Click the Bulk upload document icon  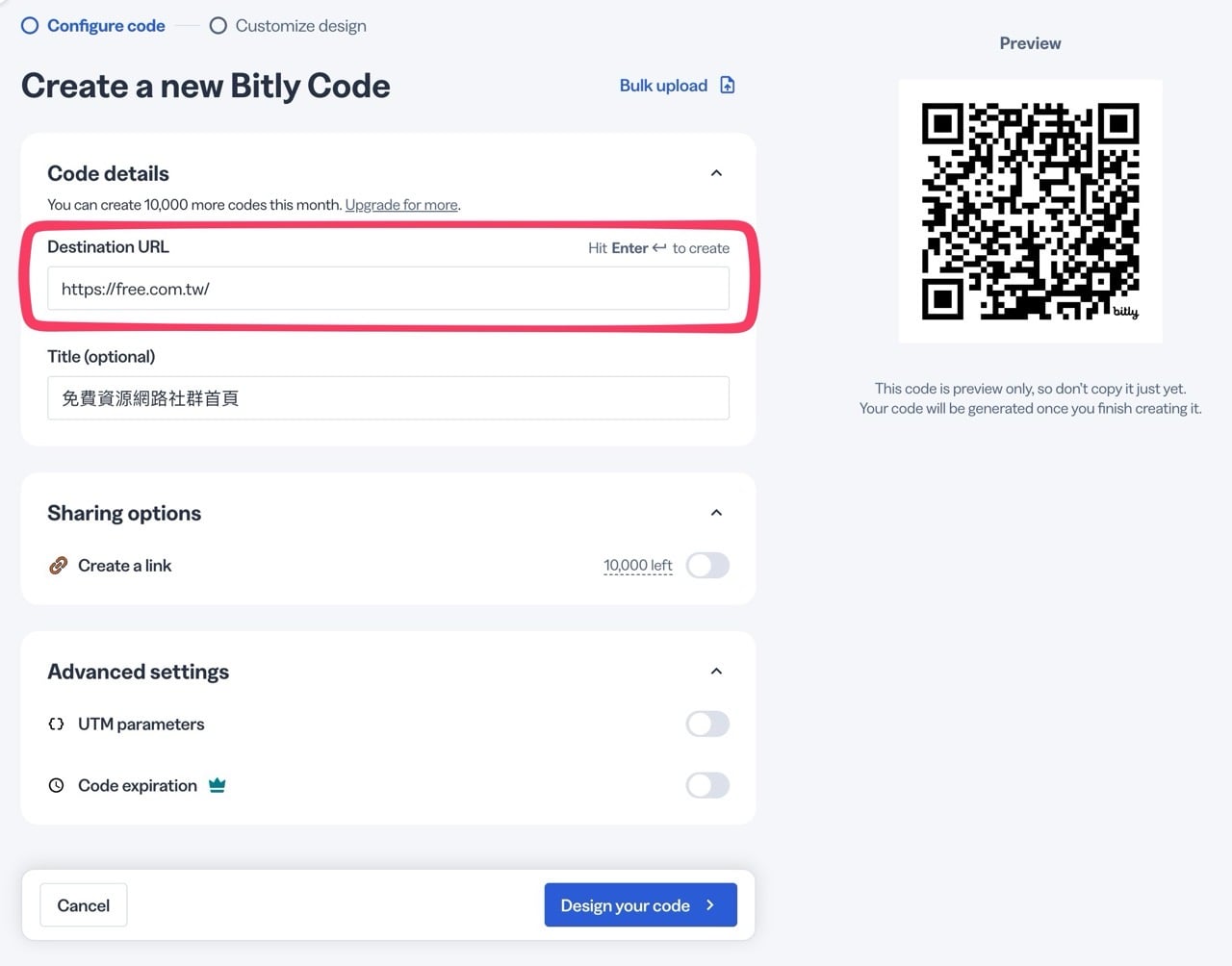coord(729,85)
